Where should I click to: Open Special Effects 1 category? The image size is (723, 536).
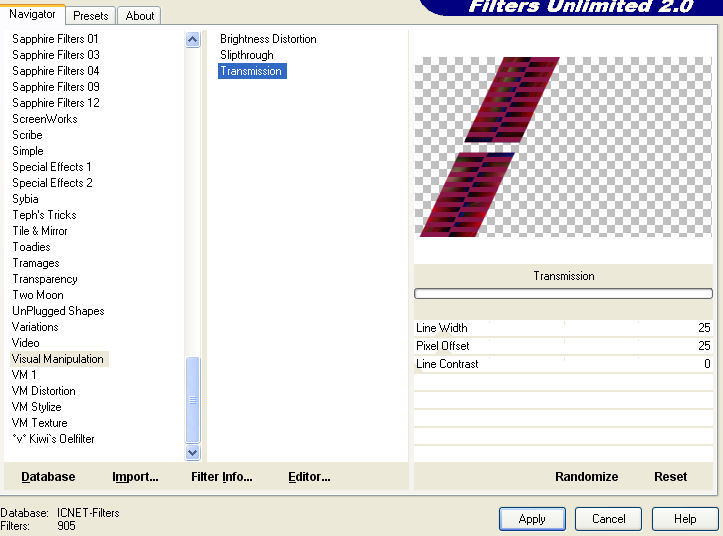point(52,167)
